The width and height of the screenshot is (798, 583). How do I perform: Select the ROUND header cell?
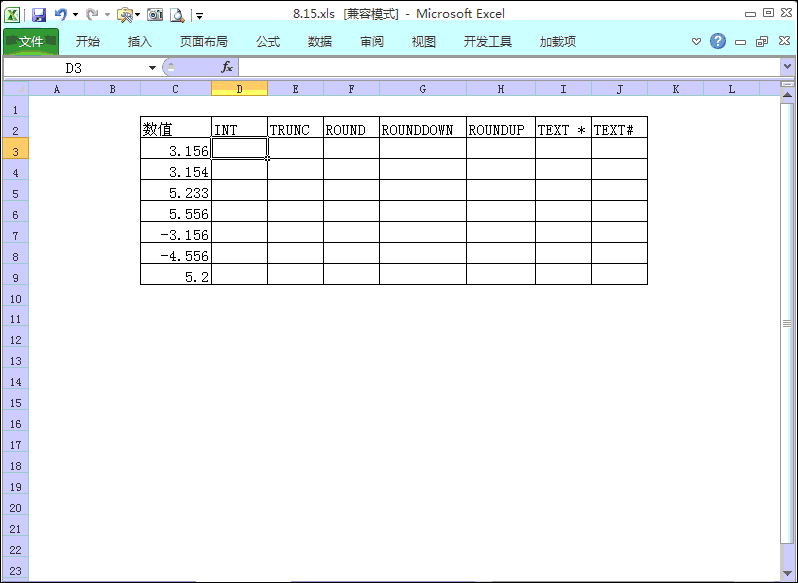(x=351, y=127)
